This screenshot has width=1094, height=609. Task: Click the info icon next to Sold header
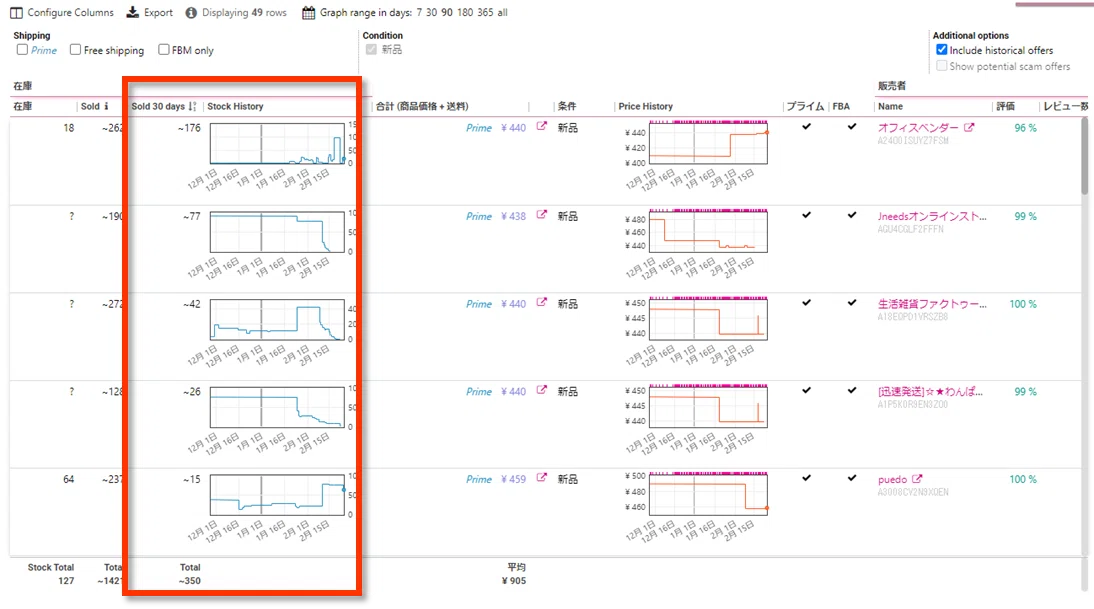(106, 107)
